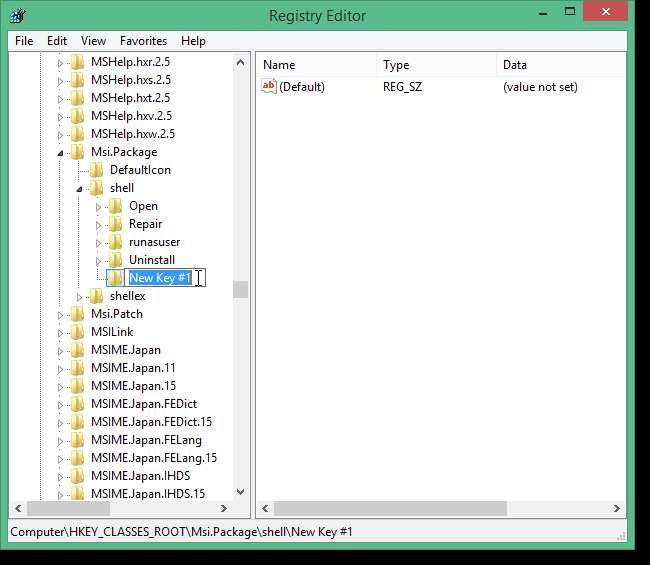The height and width of the screenshot is (565, 650).
Task: Click the MSHelp.hxv.2.5 folder icon
Action: click(78, 116)
